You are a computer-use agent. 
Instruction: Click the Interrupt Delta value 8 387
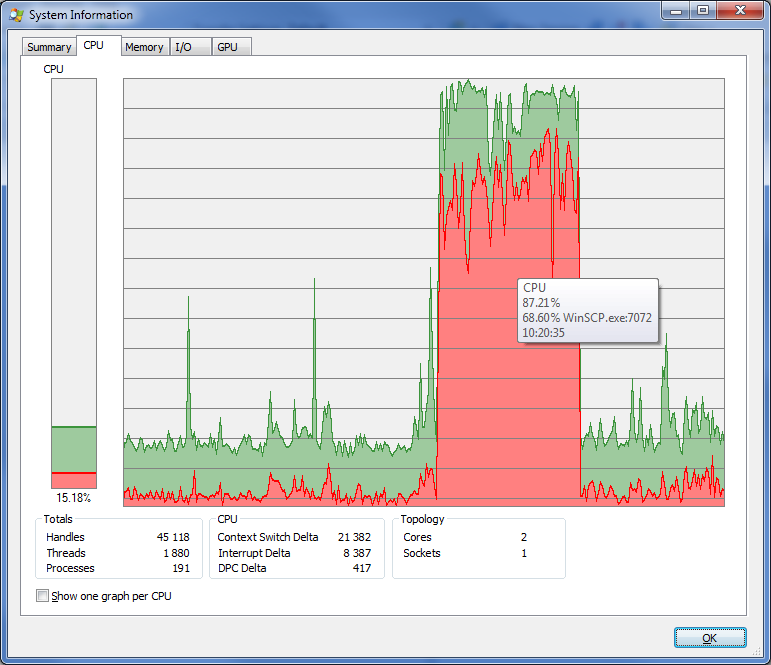[360, 553]
